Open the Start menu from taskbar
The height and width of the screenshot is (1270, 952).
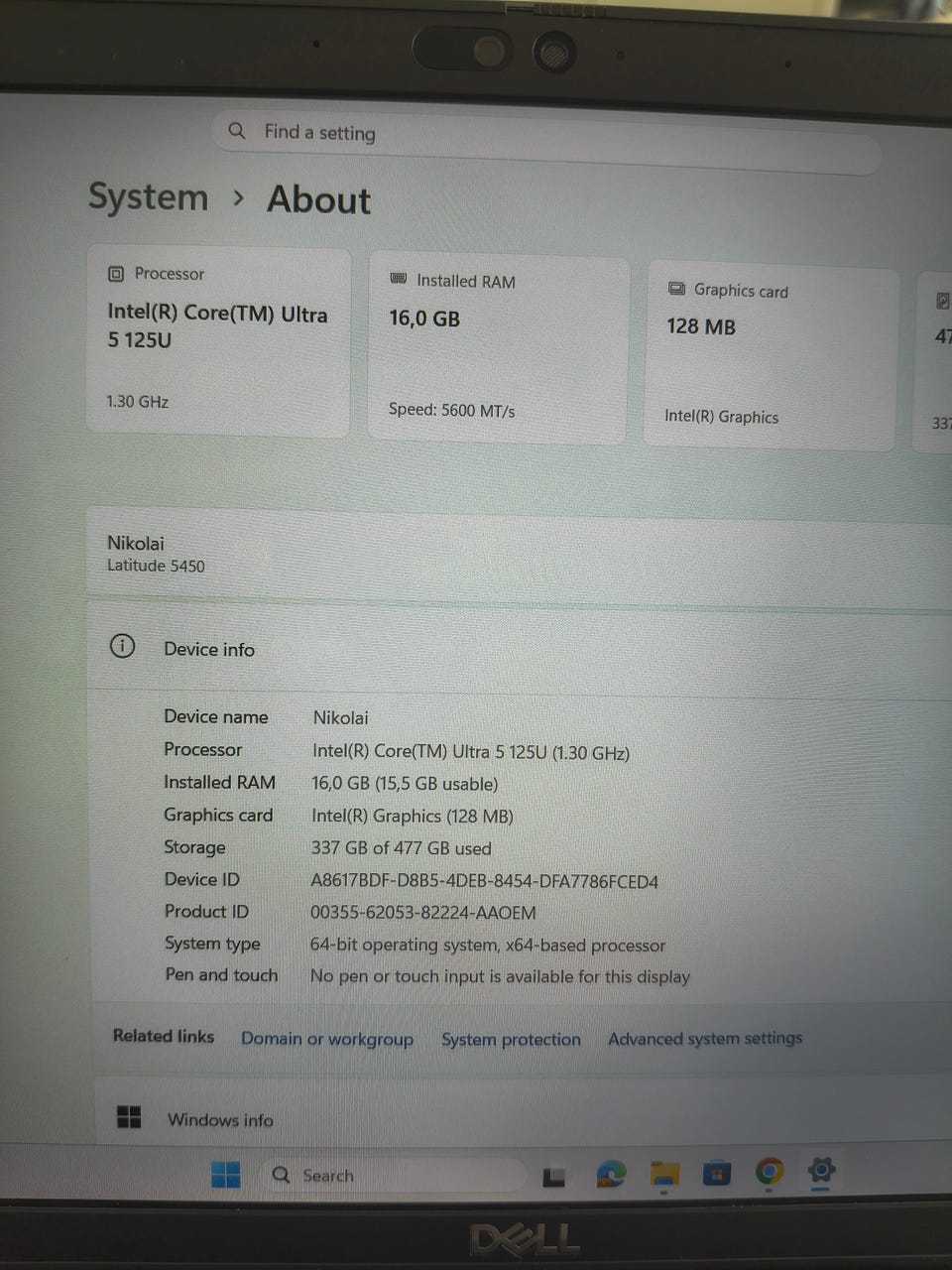226,1175
